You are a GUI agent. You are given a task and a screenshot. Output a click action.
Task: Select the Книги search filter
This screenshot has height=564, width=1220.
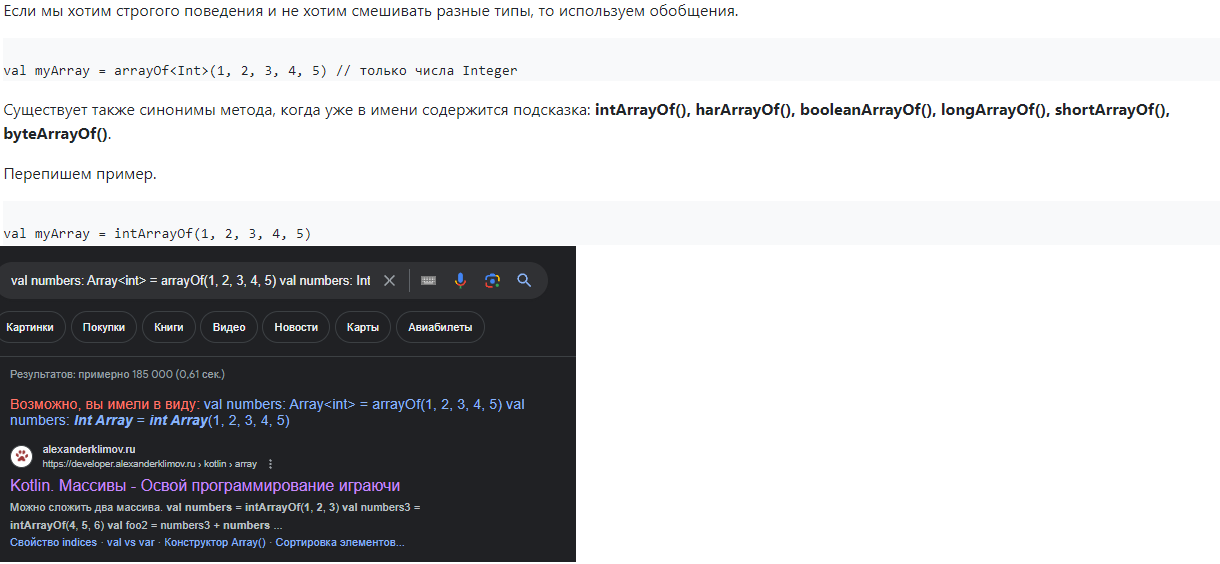pos(169,327)
